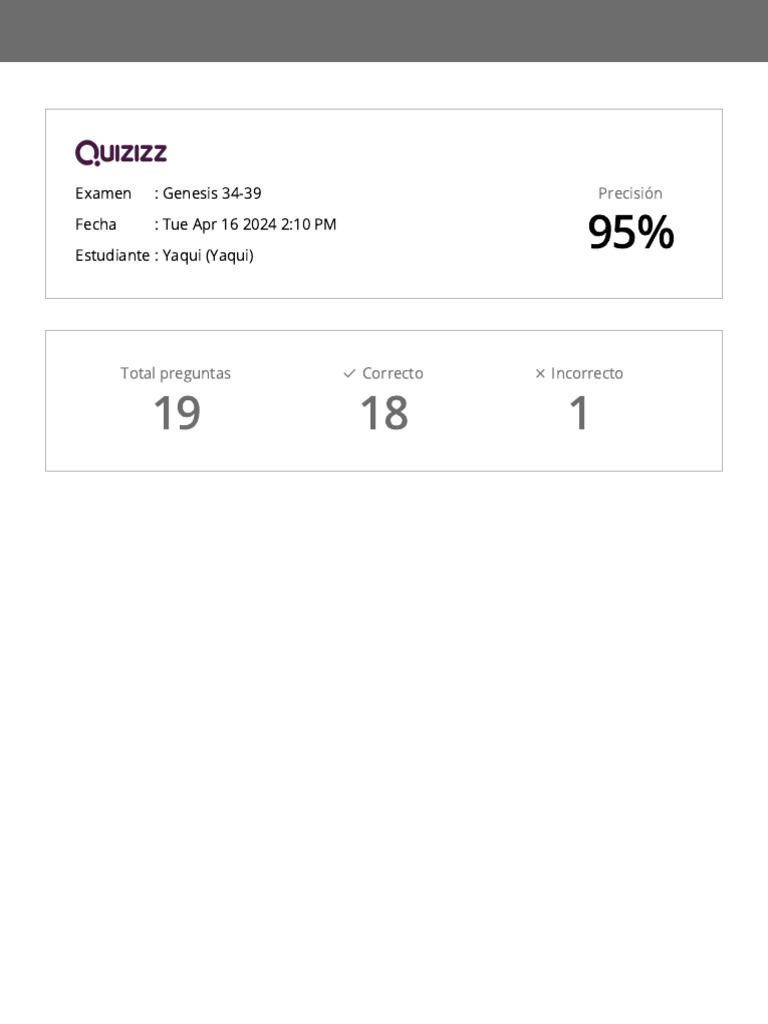This screenshot has height=1024, width=768.
Task: Click the 2:10 PM time text
Action: tap(309, 224)
